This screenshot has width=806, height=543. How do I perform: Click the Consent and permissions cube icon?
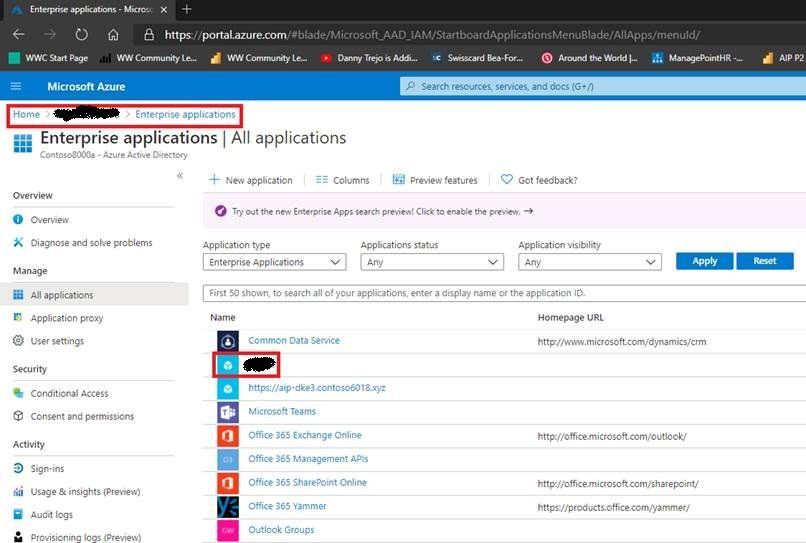point(18,415)
